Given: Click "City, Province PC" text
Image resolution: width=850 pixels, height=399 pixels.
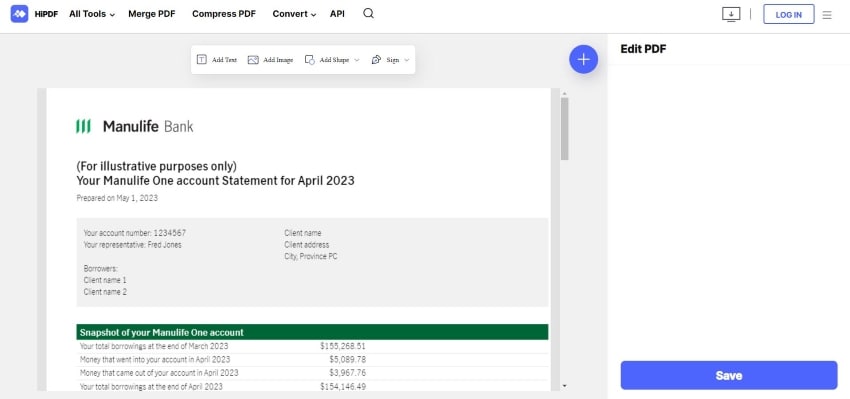Looking at the screenshot, I should tap(311, 256).
